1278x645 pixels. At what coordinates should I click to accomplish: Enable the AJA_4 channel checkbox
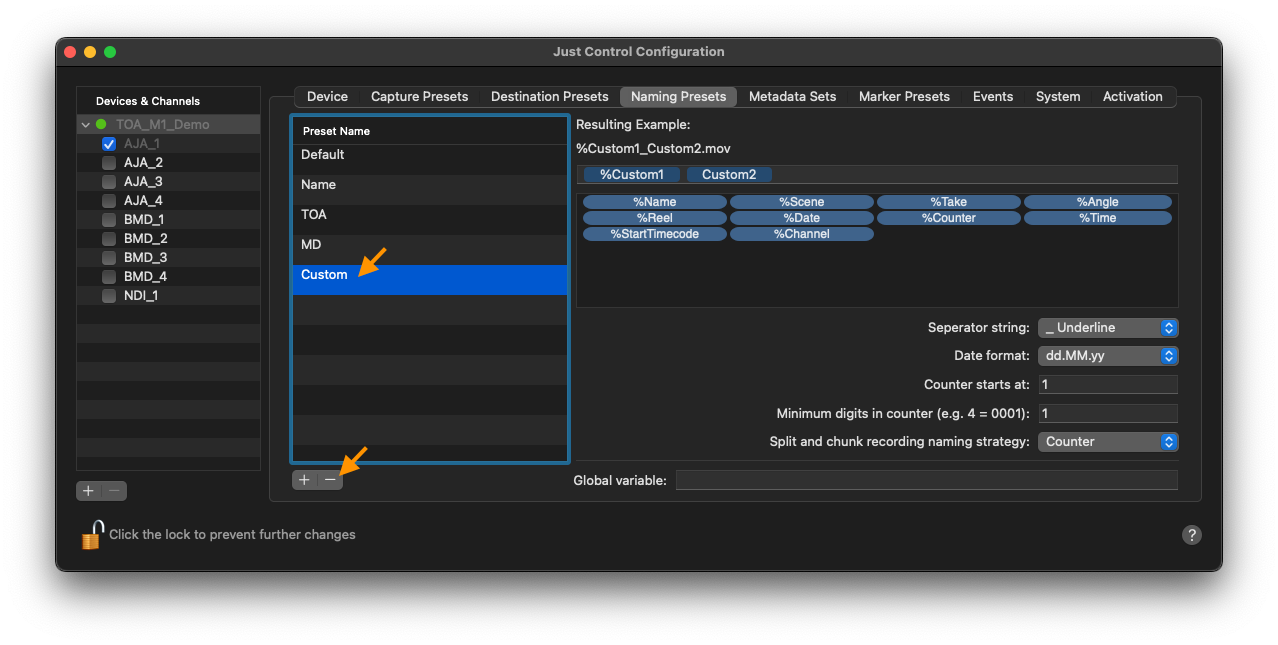coord(109,201)
